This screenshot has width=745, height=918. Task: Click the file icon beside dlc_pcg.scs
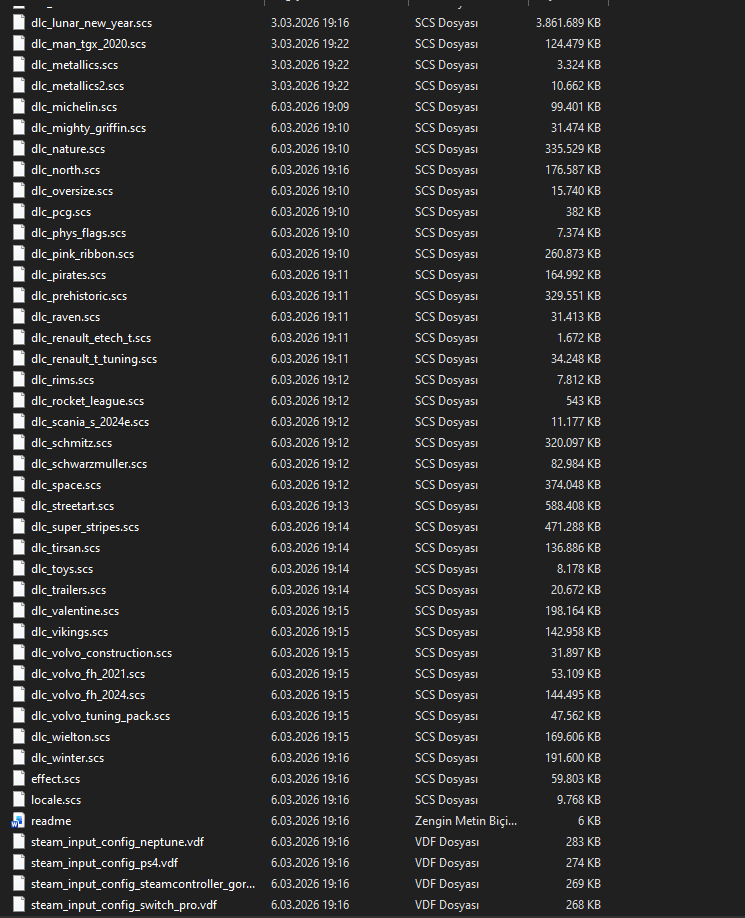(x=19, y=212)
